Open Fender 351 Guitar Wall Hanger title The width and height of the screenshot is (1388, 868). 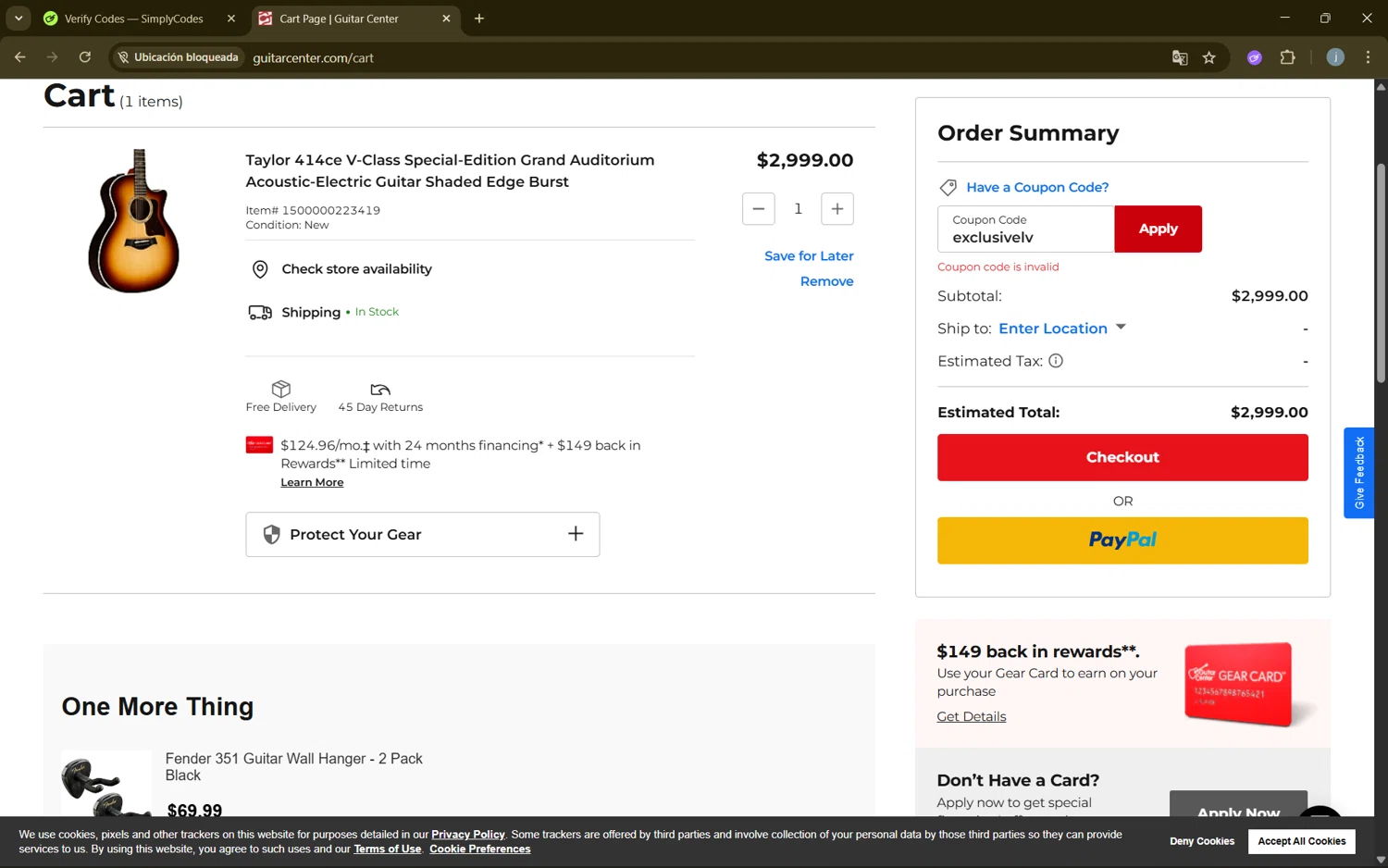293,767
